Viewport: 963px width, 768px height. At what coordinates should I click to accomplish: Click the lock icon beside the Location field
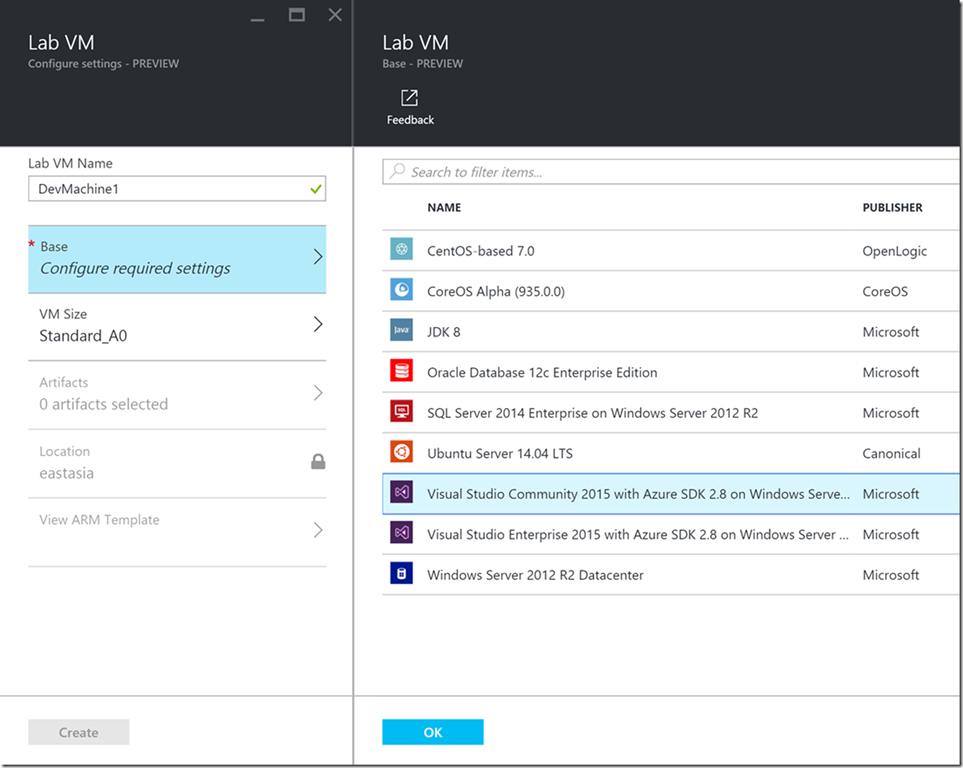point(318,462)
